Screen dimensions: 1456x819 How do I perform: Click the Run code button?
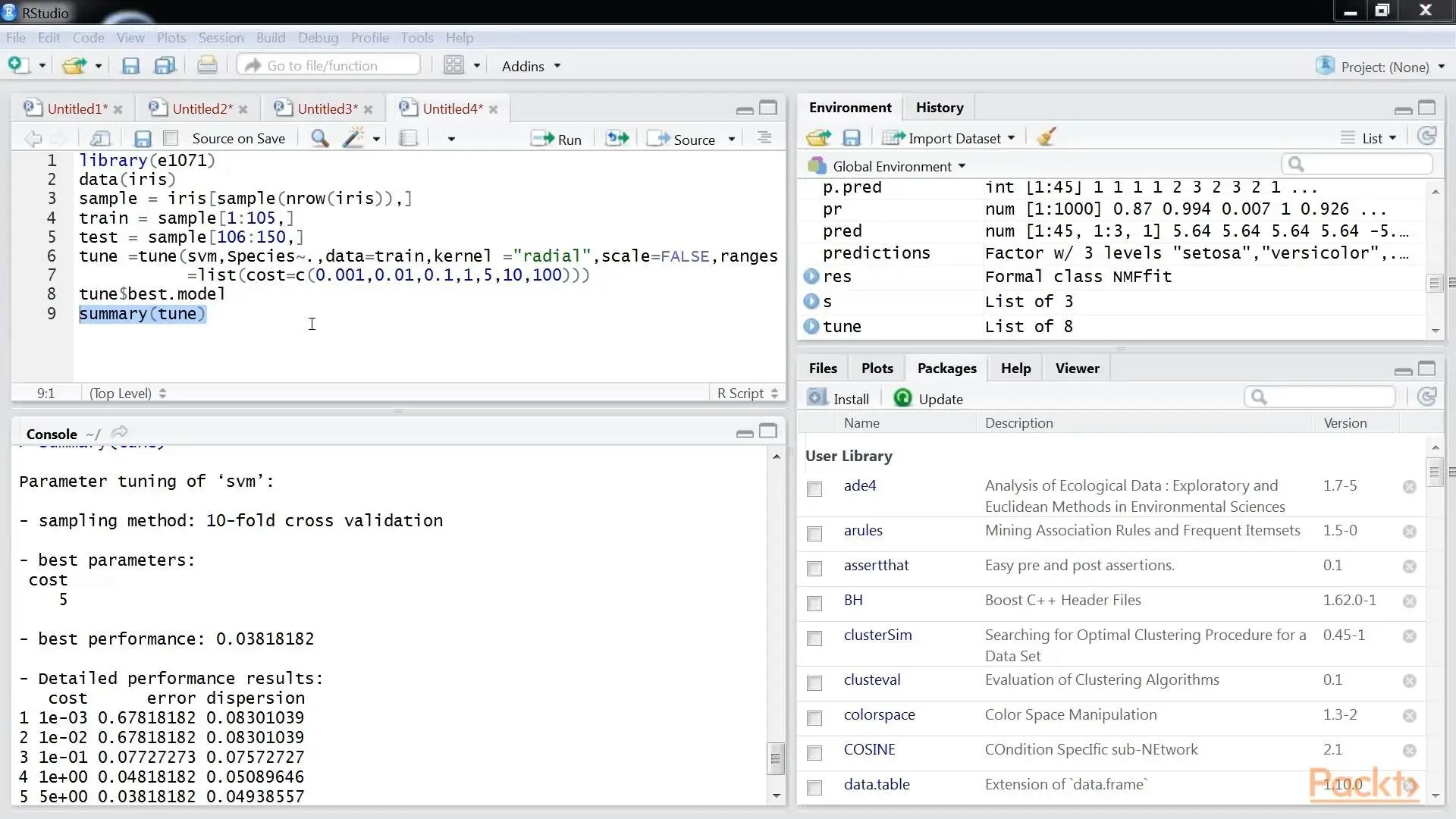[556, 139]
